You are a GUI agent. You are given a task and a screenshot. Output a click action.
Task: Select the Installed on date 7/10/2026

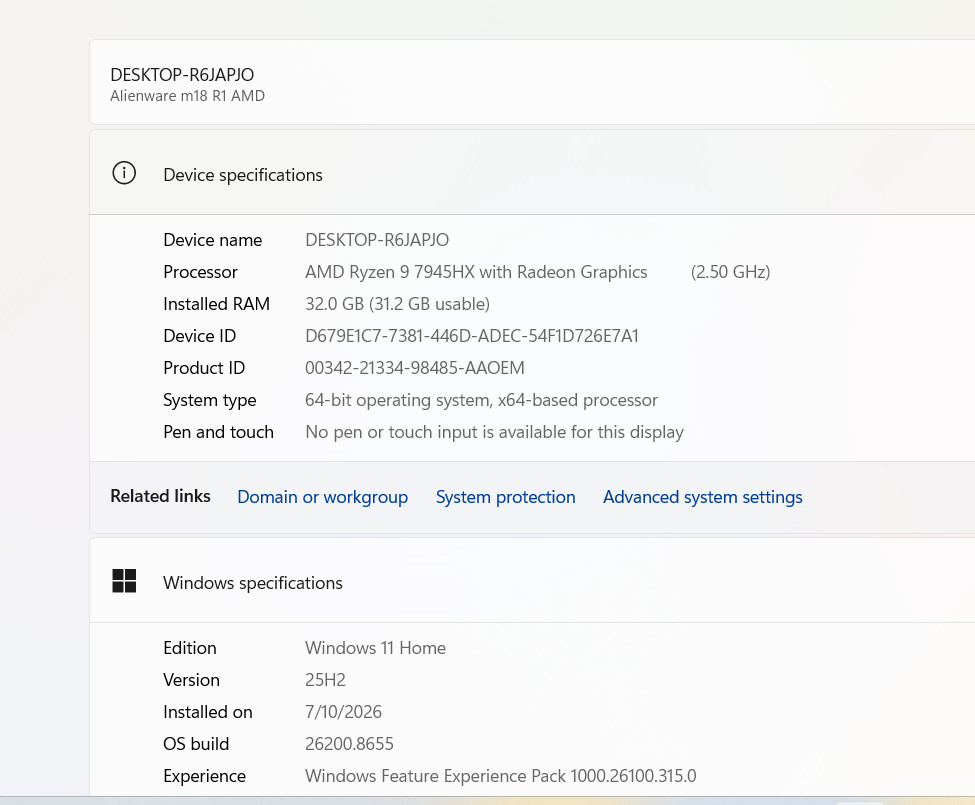point(343,712)
